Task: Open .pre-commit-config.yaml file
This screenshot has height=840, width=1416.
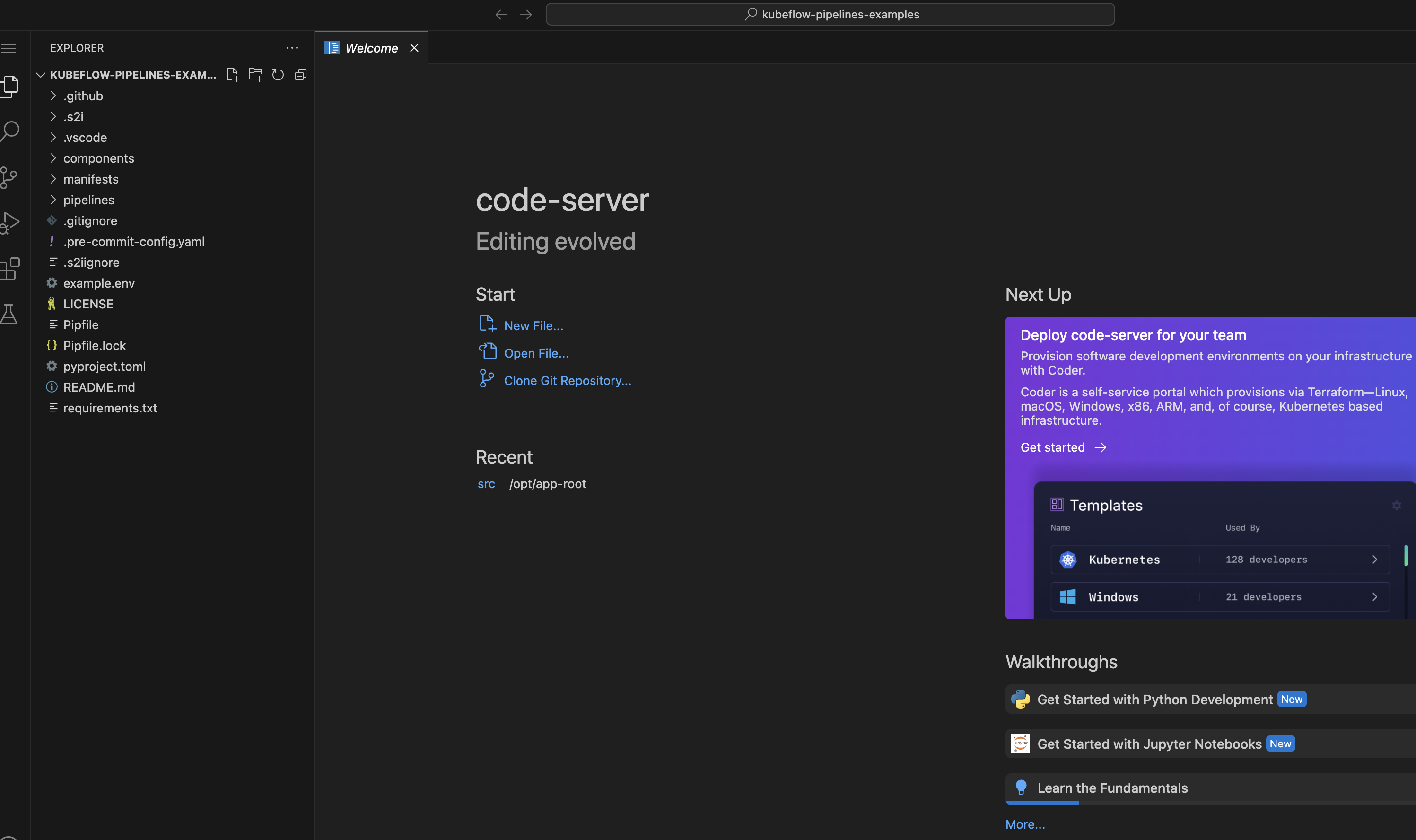Action: pos(134,242)
